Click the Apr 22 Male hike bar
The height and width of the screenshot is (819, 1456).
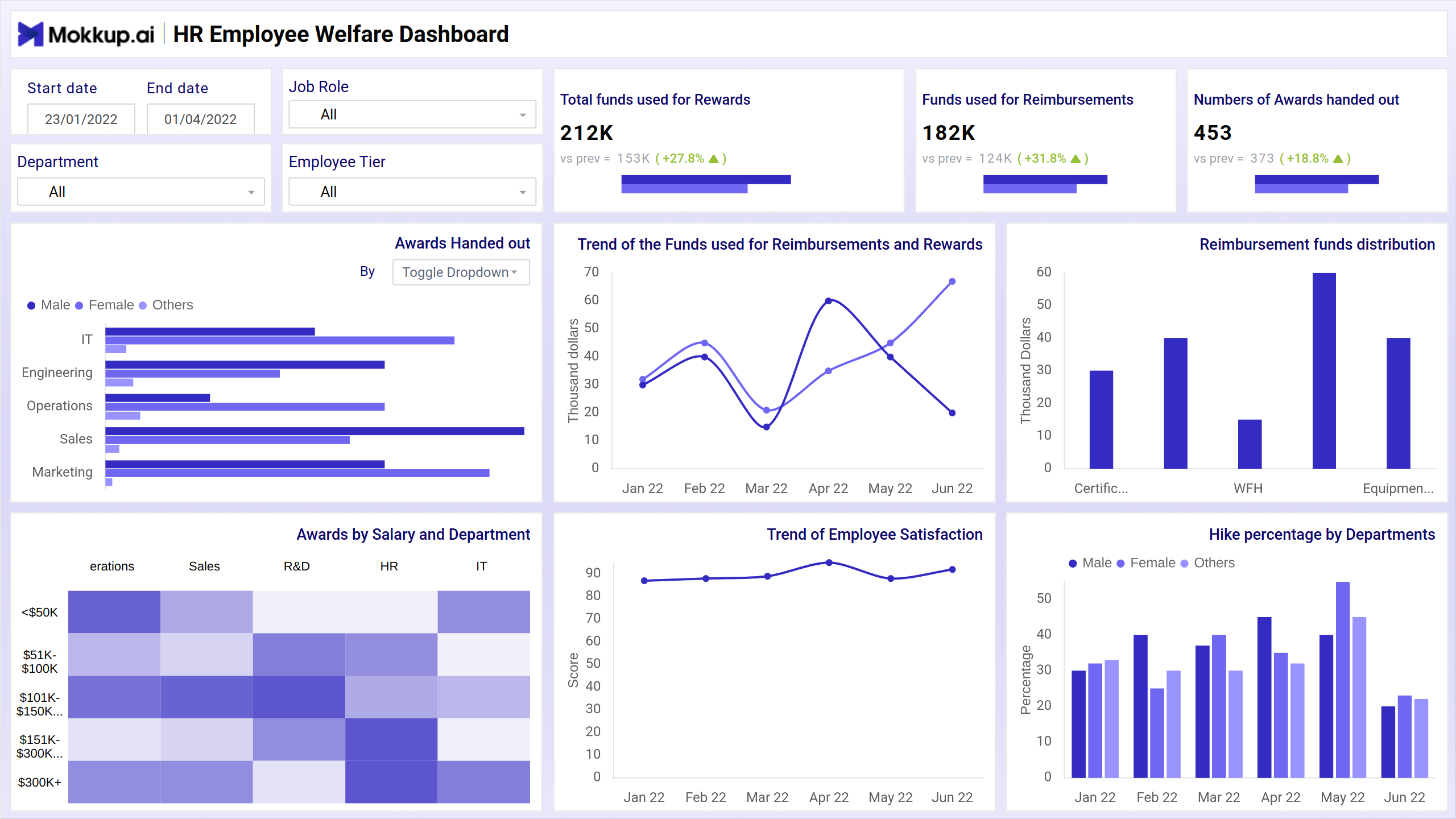[1264, 697]
